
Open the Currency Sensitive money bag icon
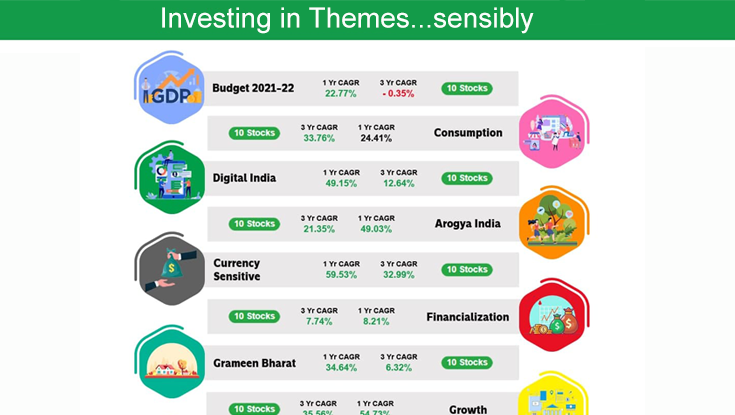[169, 270]
